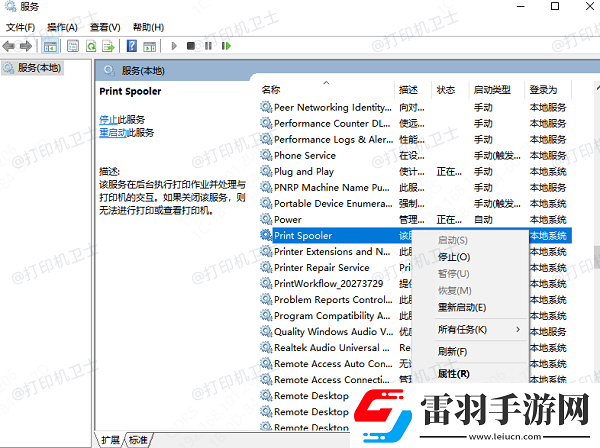
Task: Click the Export list toolbar icon
Action: (x=109, y=46)
